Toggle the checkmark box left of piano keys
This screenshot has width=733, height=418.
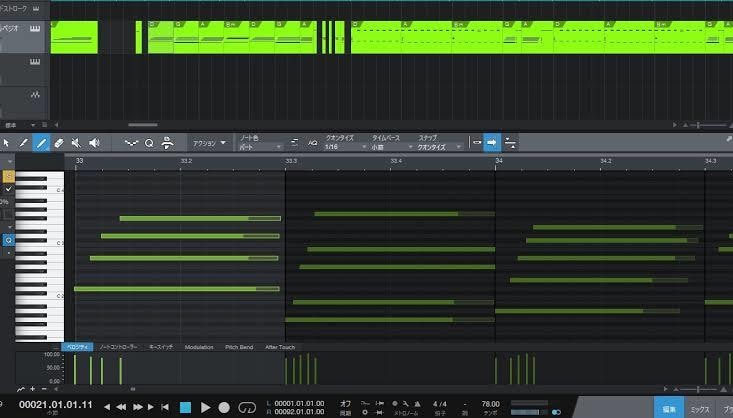[8, 189]
